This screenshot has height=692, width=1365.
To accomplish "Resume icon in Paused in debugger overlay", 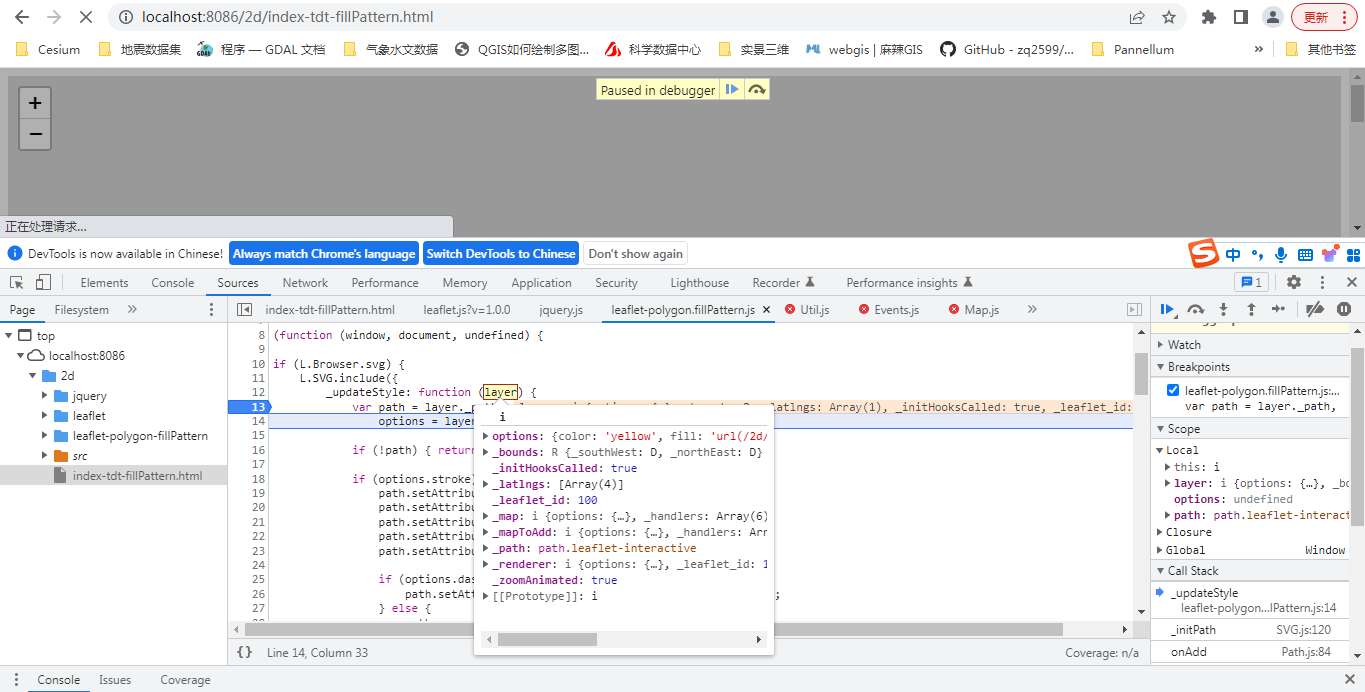I will pos(732,90).
